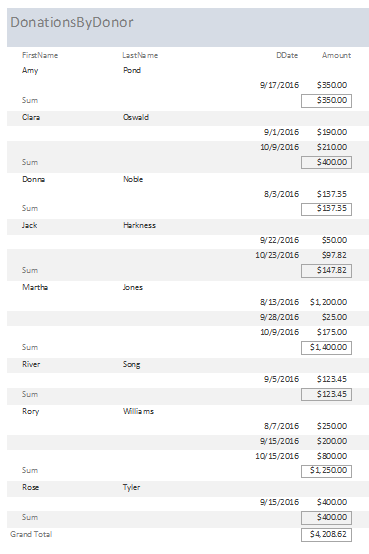This screenshot has height=554, width=369.
Task: Click the DDate column header
Action: [287, 55]
